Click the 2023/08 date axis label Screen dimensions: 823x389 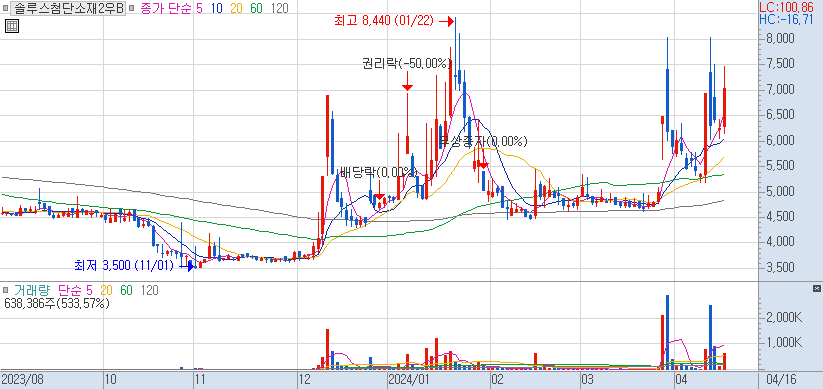[23, 379]
